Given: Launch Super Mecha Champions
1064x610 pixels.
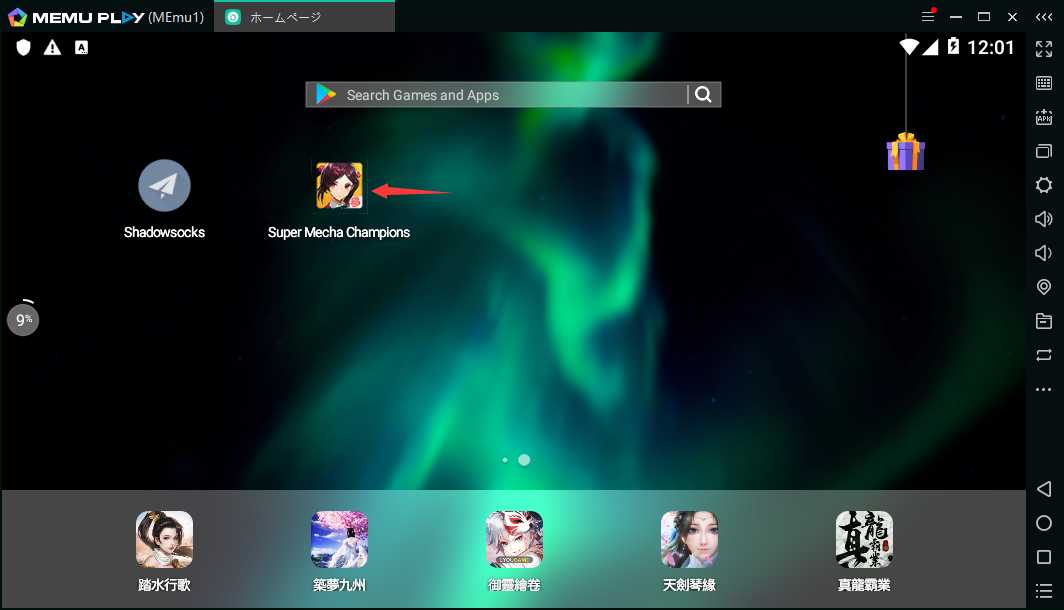Looking at the screenshot, I should [x=339, y=185].
